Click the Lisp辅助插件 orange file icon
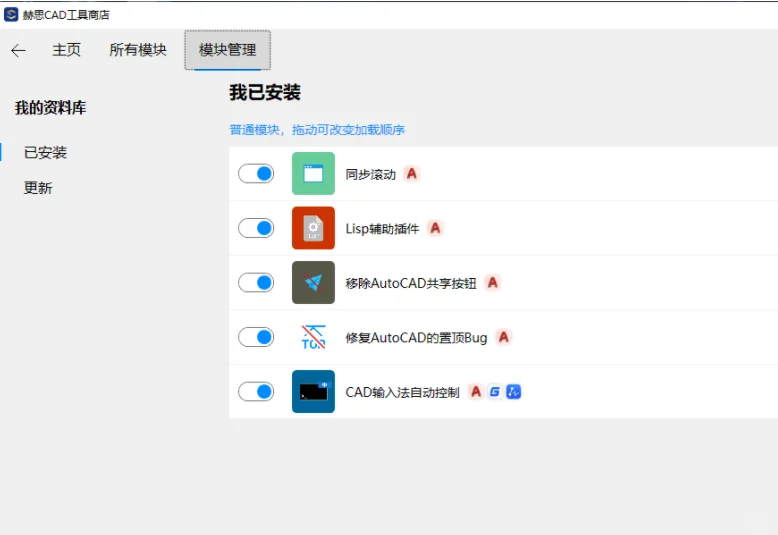 click(x=313, y=228)
